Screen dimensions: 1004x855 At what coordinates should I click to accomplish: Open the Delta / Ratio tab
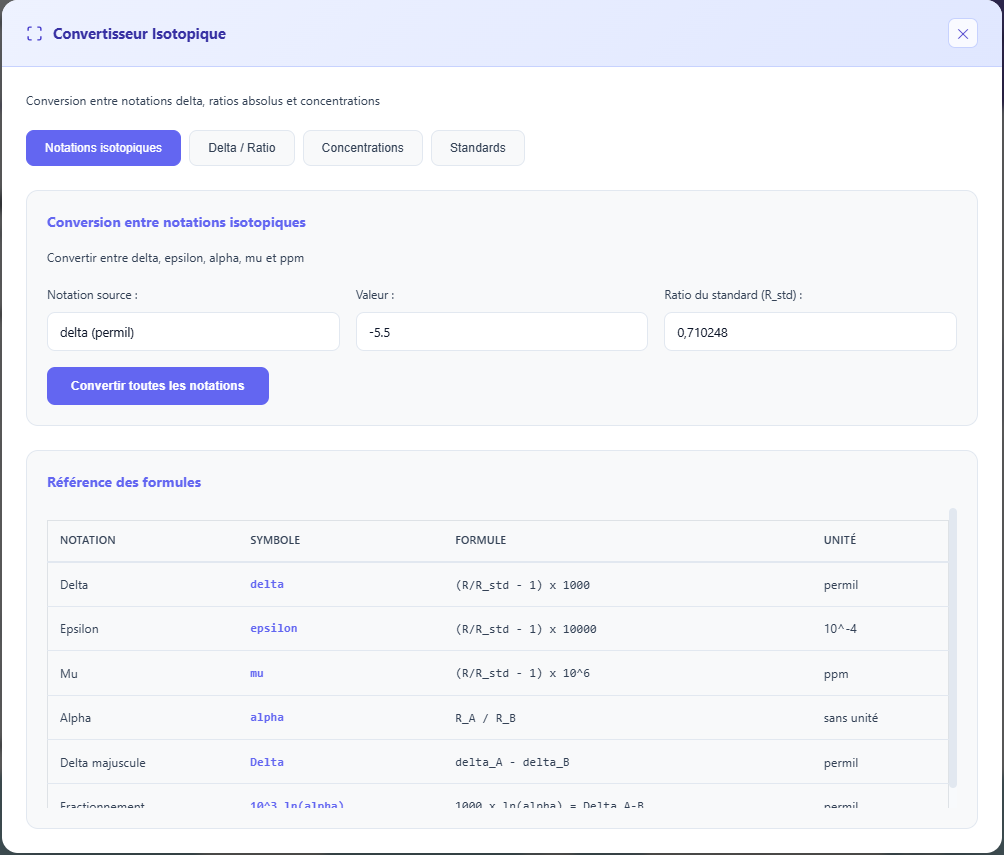pyautogui.click(x=242, y=148)
